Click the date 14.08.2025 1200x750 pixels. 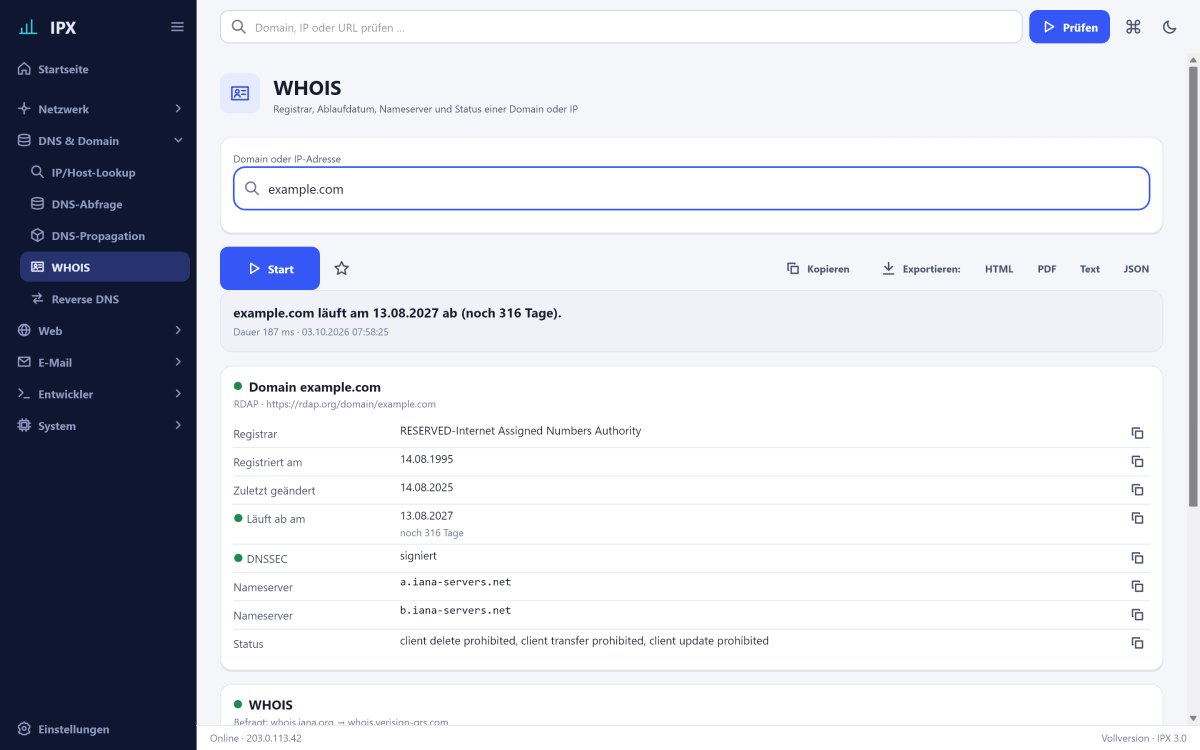tap(426, 487)
